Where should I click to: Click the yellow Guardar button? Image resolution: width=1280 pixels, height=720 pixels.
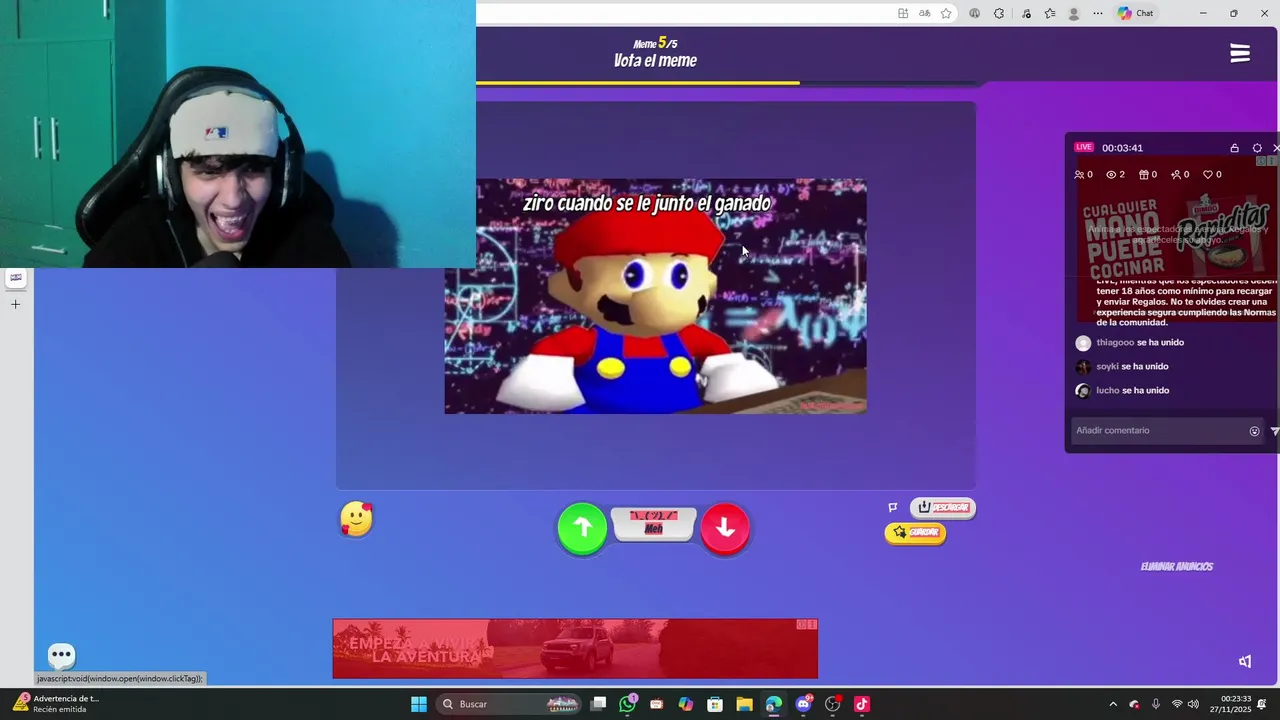(x=915, y=533)
